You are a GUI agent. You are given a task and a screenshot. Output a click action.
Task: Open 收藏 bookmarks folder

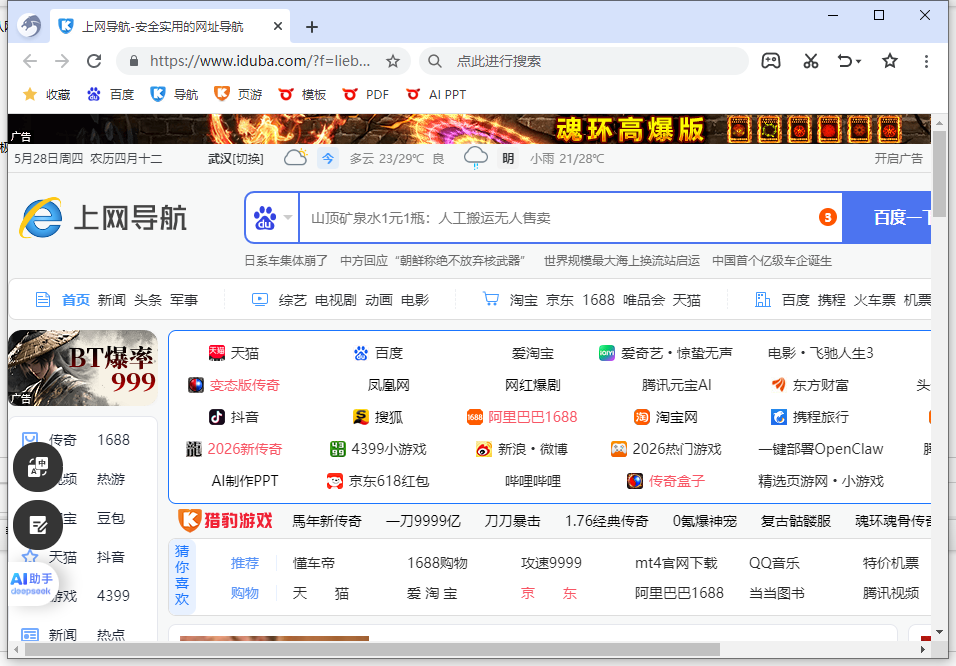point(47,95)
